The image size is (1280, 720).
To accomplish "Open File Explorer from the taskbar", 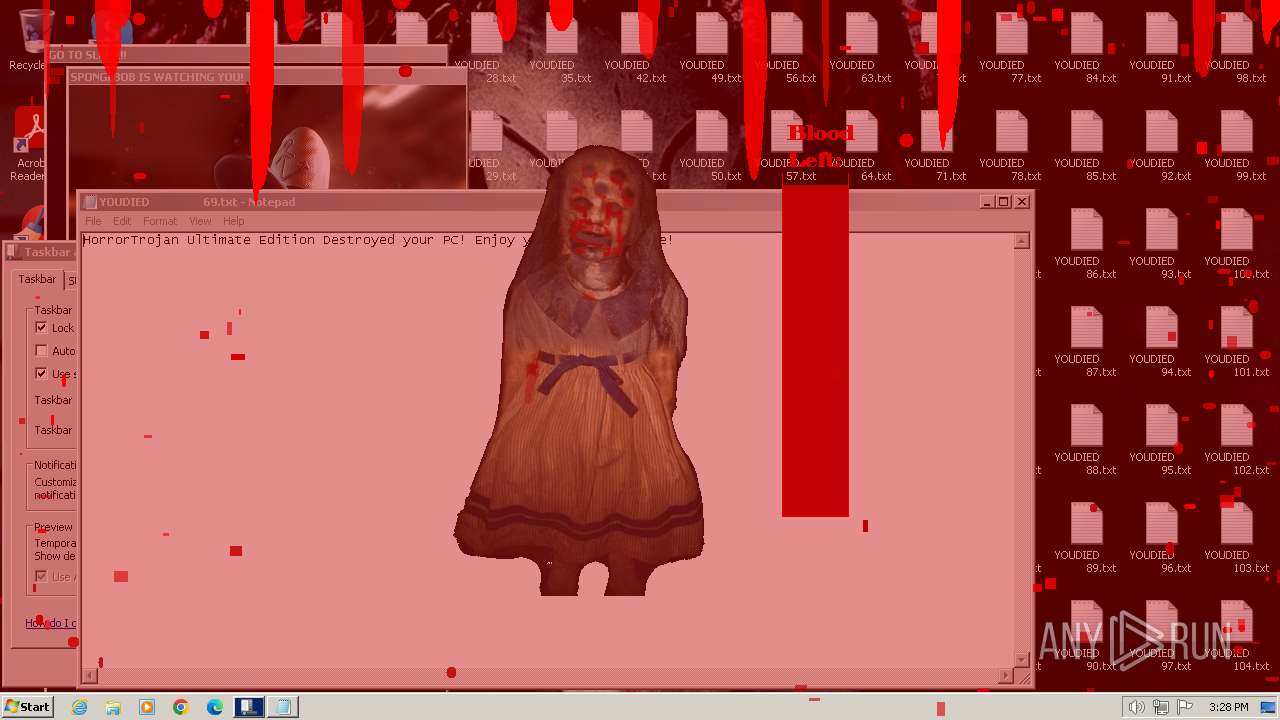I will (113, 707).
